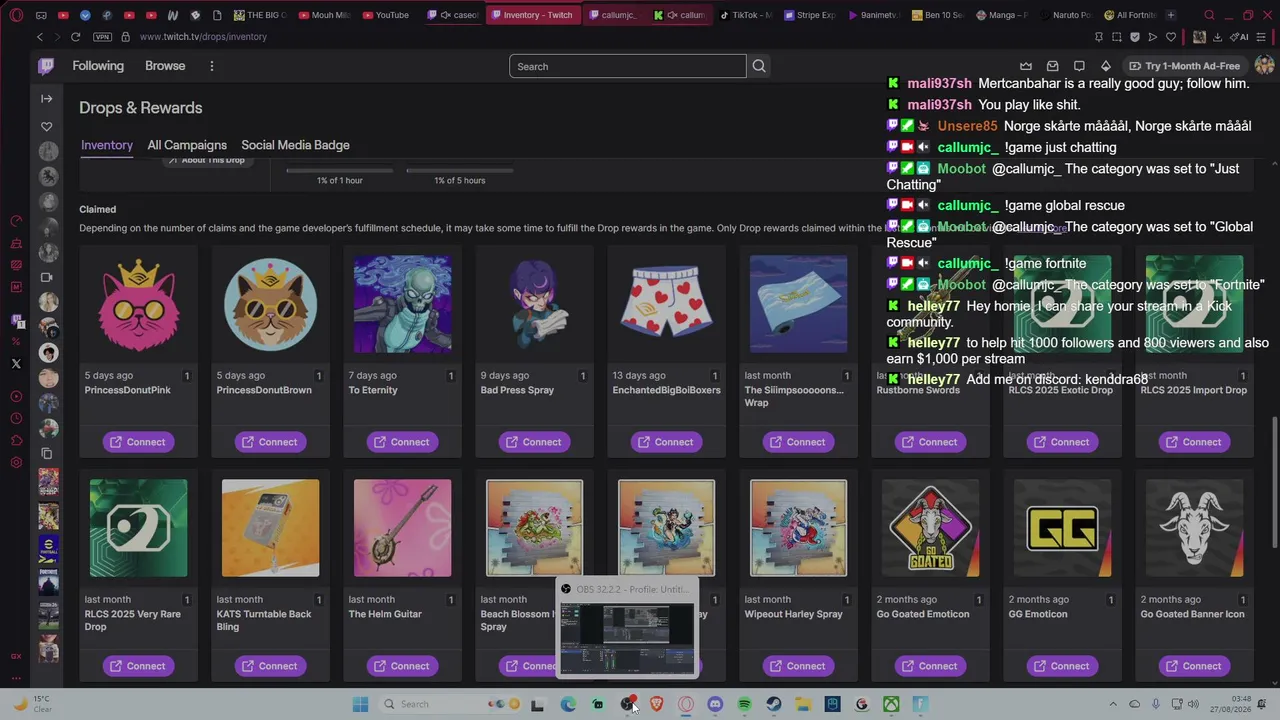The image size is (1280, 720).
Task: Click Connect under Go Goated Banner Icon
Action: coord(1194,666)
